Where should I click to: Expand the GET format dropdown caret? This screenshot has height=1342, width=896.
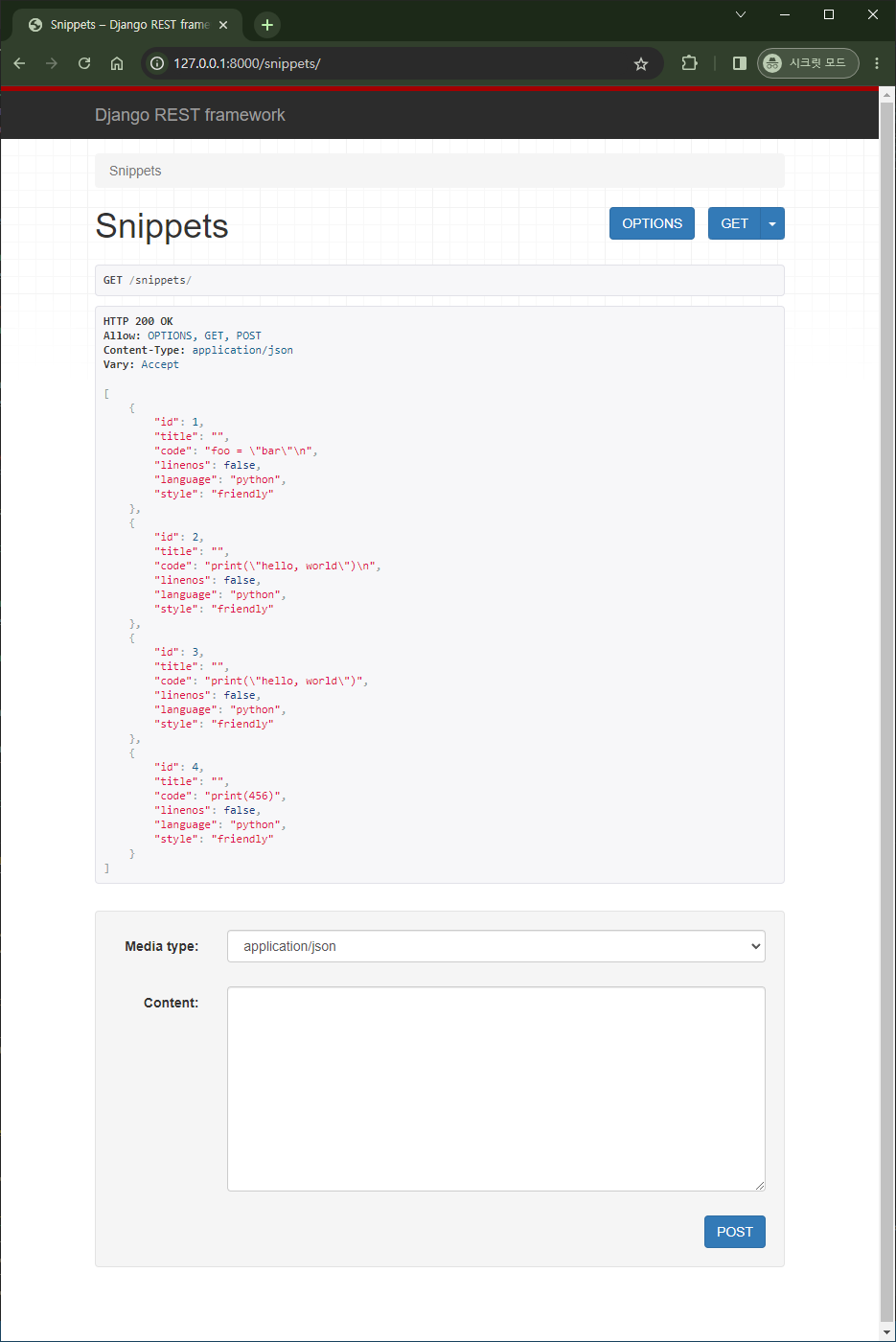[772, 223]
